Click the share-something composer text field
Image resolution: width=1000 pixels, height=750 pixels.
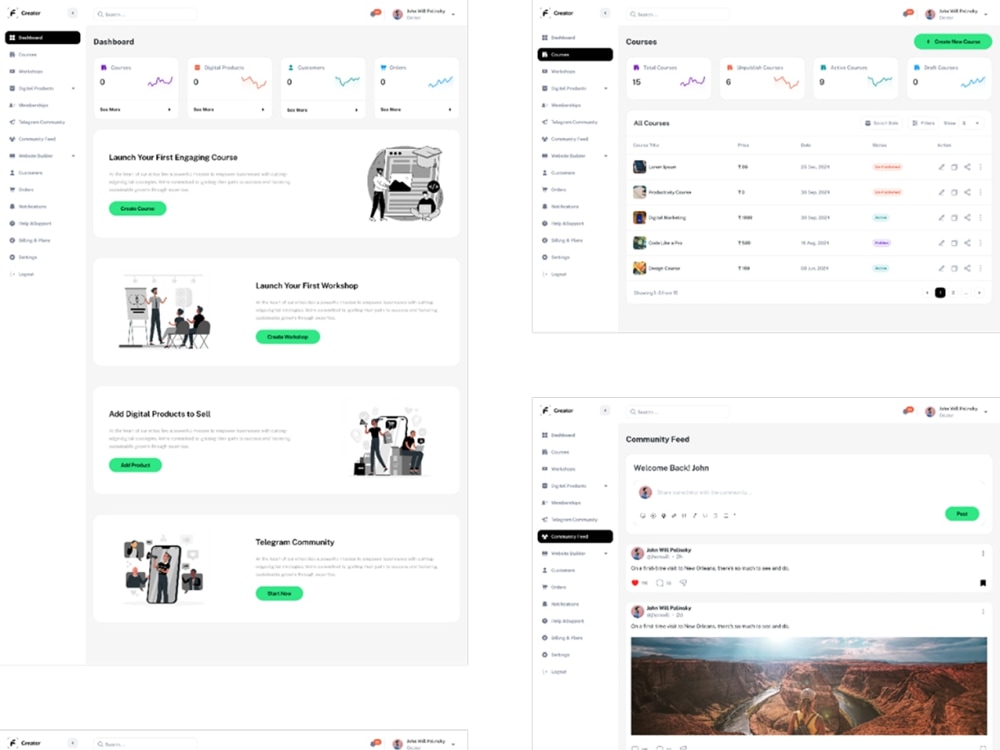coord(705,492)
